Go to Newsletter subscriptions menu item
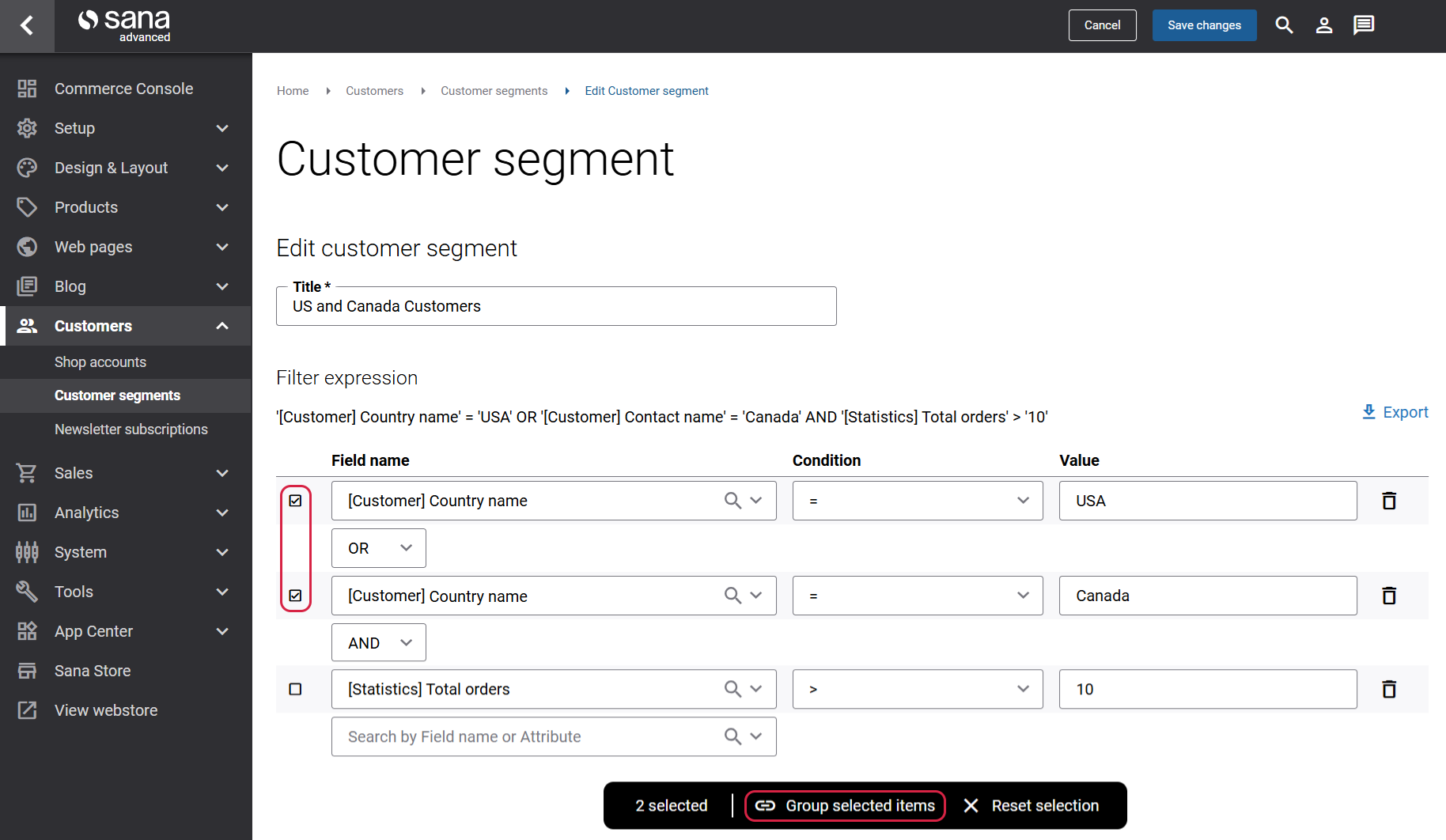1446x840 pixels. (x=131, y=429)
